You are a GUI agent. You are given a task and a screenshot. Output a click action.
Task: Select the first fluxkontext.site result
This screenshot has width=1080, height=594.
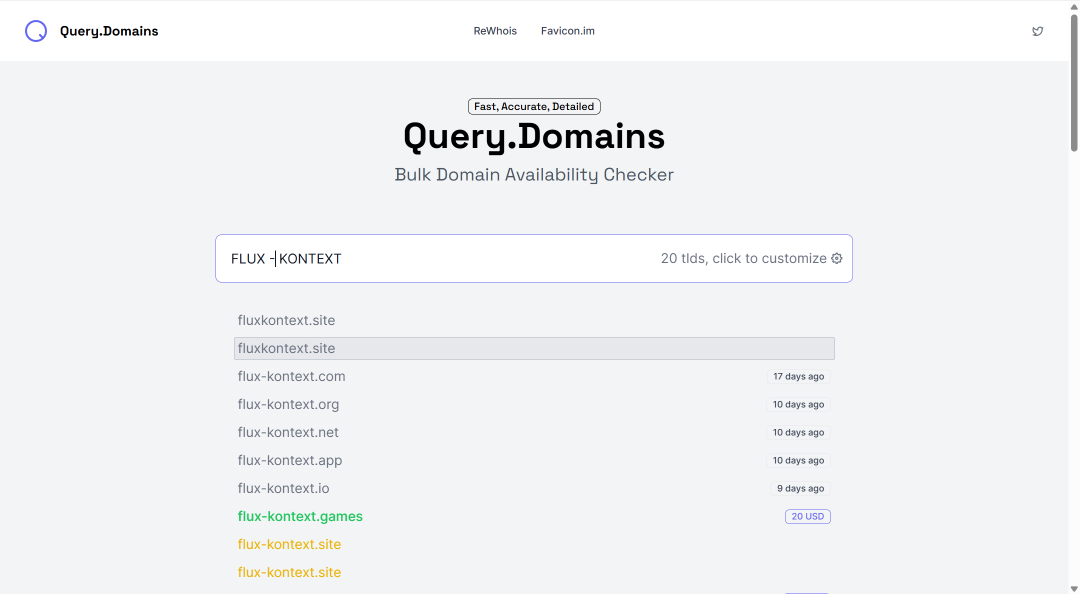point(287,320)
